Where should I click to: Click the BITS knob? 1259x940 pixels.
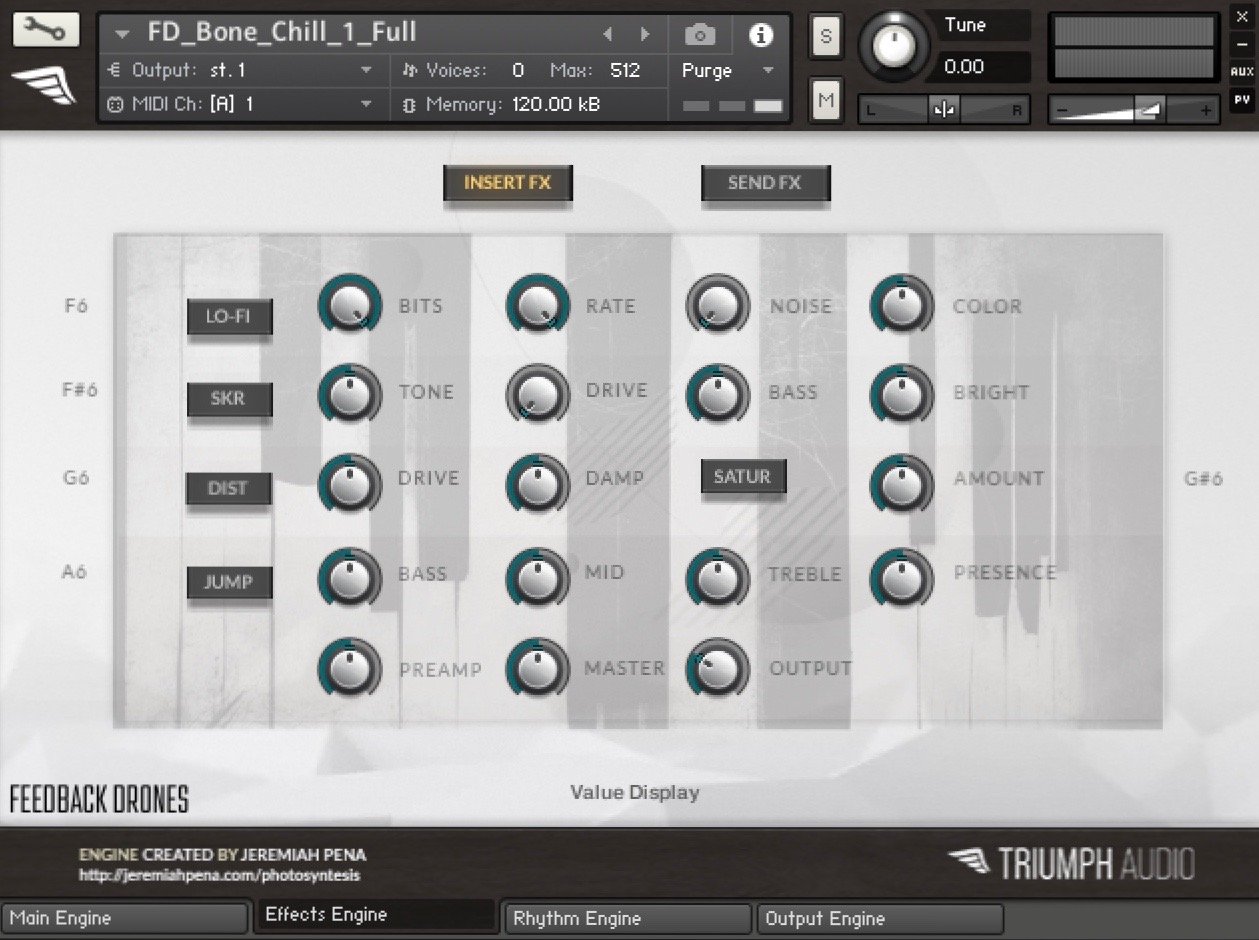click(x=350, y=306)
